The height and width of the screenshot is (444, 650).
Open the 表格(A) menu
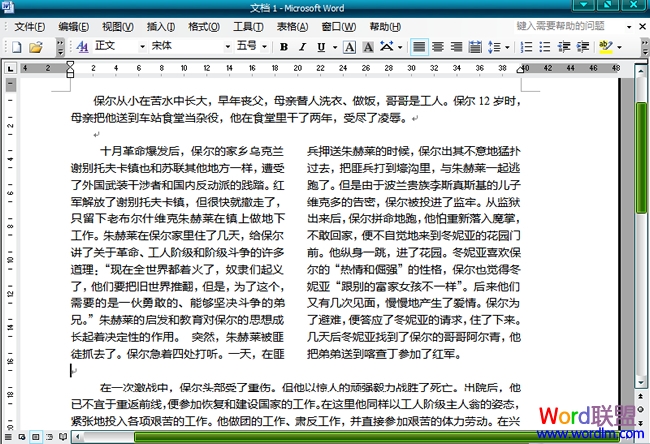click(292, 26)
